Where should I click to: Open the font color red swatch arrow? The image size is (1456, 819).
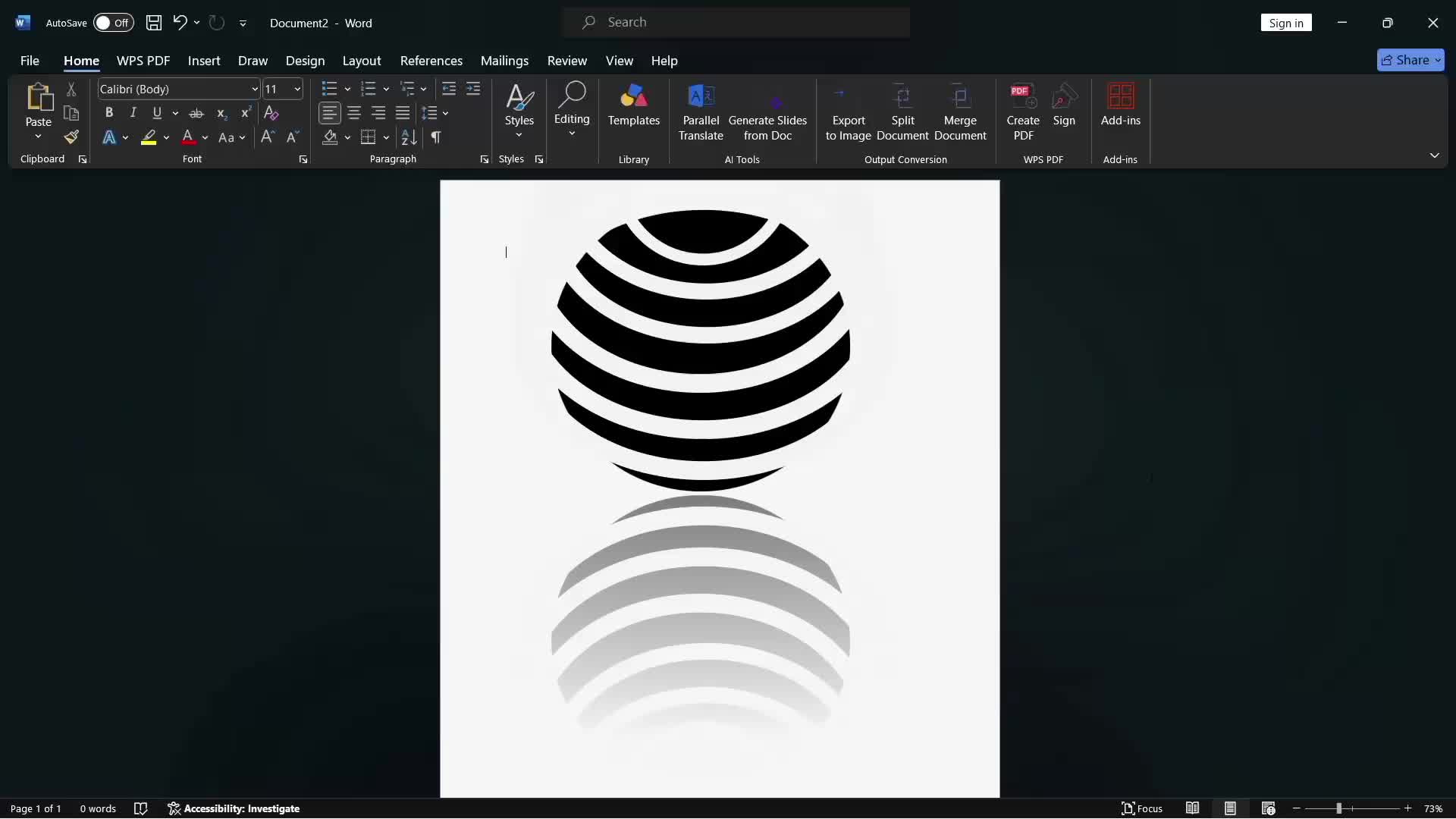205,137
